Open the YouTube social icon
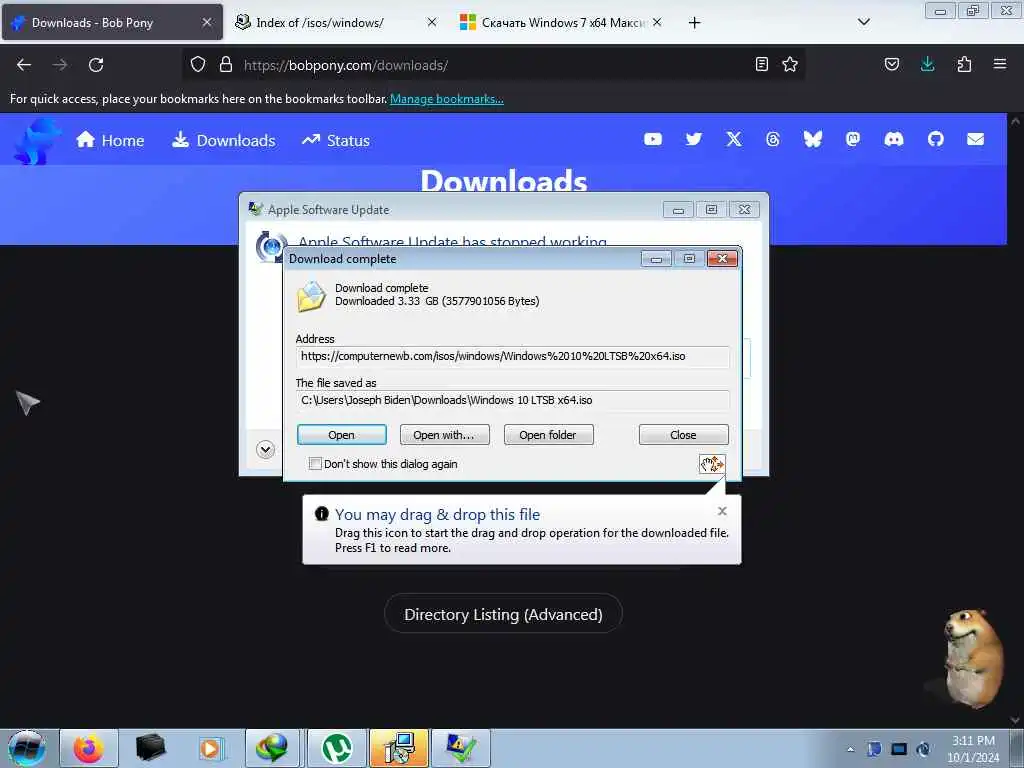 (x=652, y=139)
